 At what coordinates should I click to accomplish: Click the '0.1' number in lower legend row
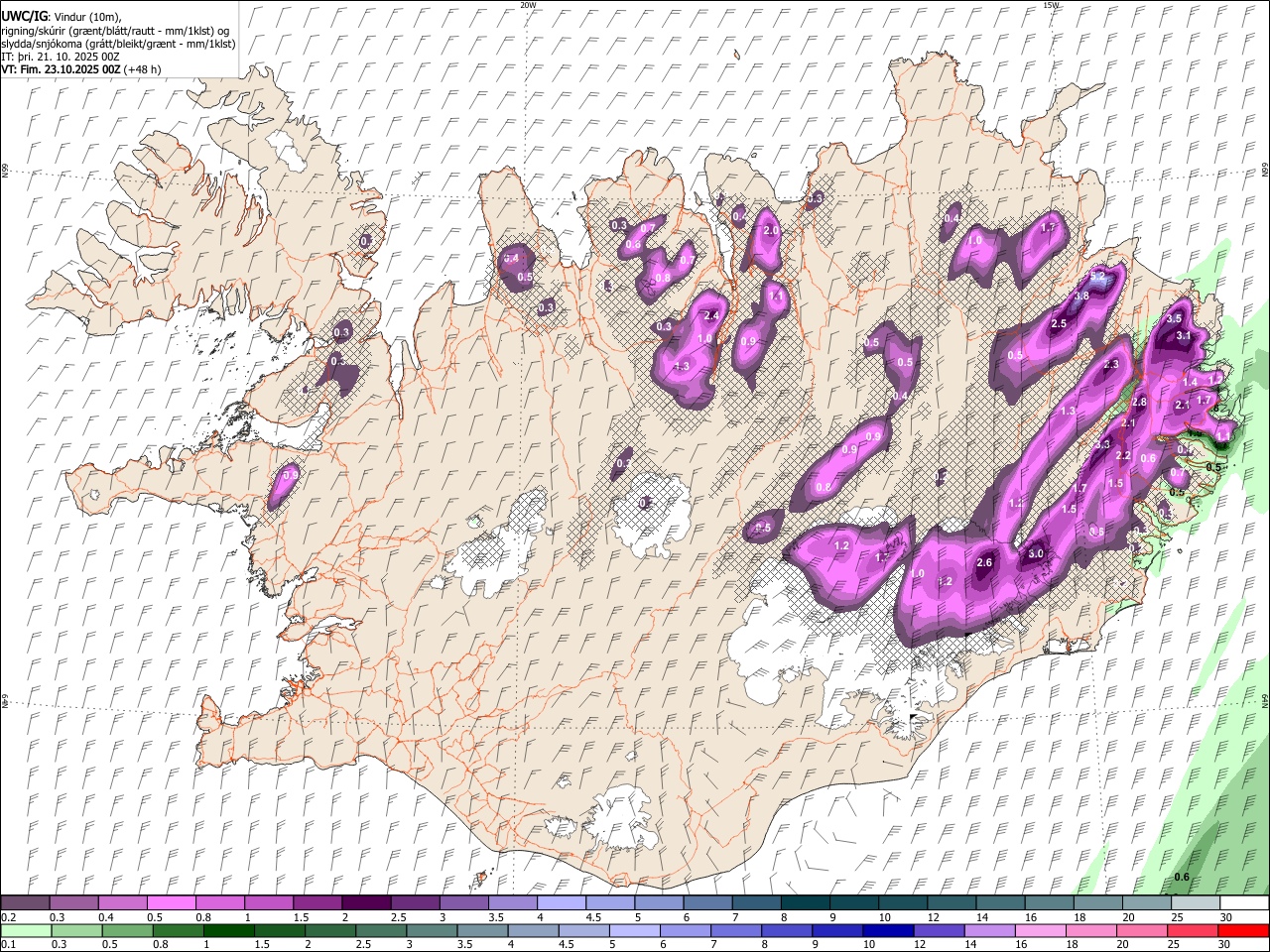pos(8,945)
